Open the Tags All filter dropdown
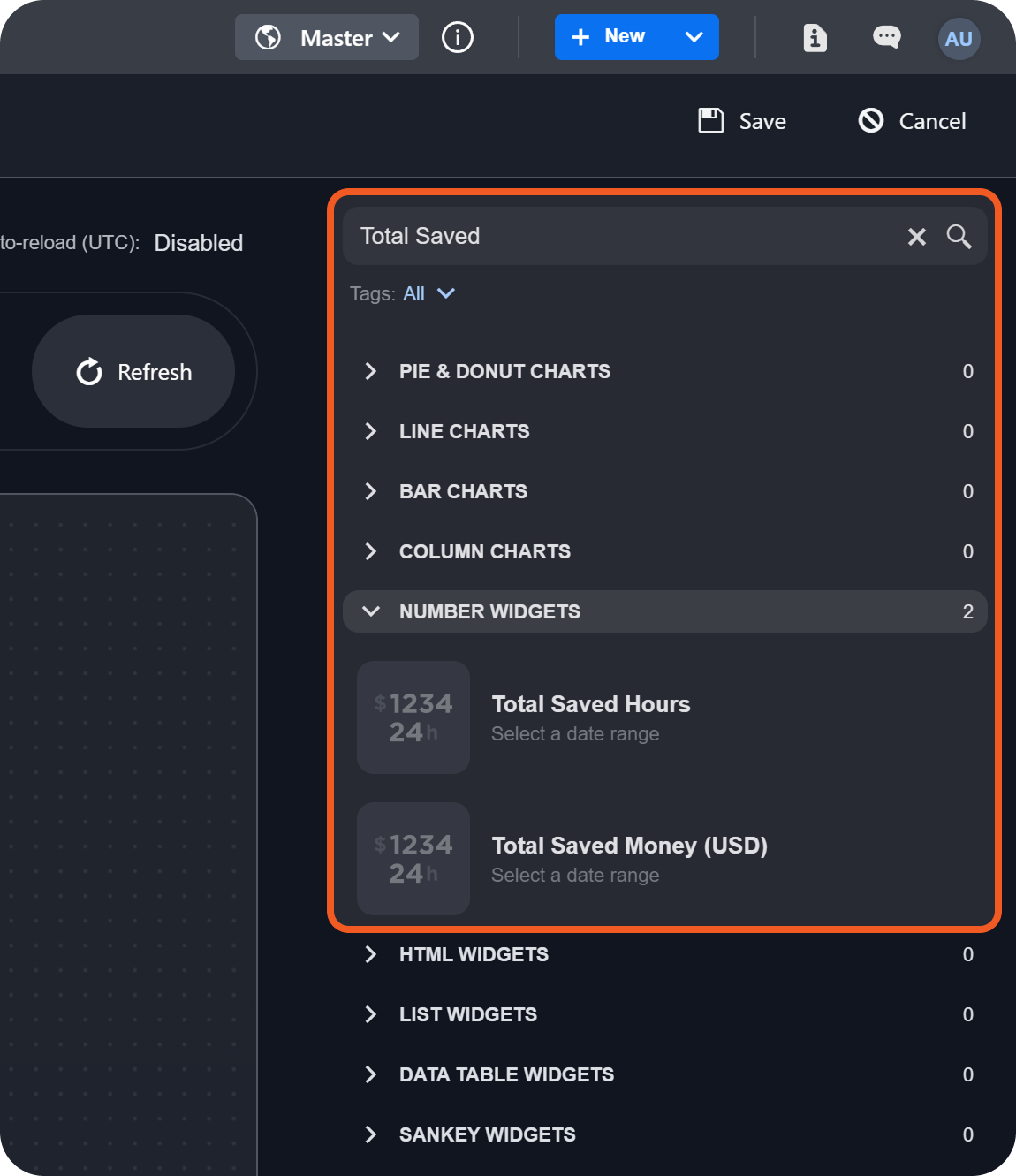The width and height of the screenshot is (1016, 1176). 428,293
